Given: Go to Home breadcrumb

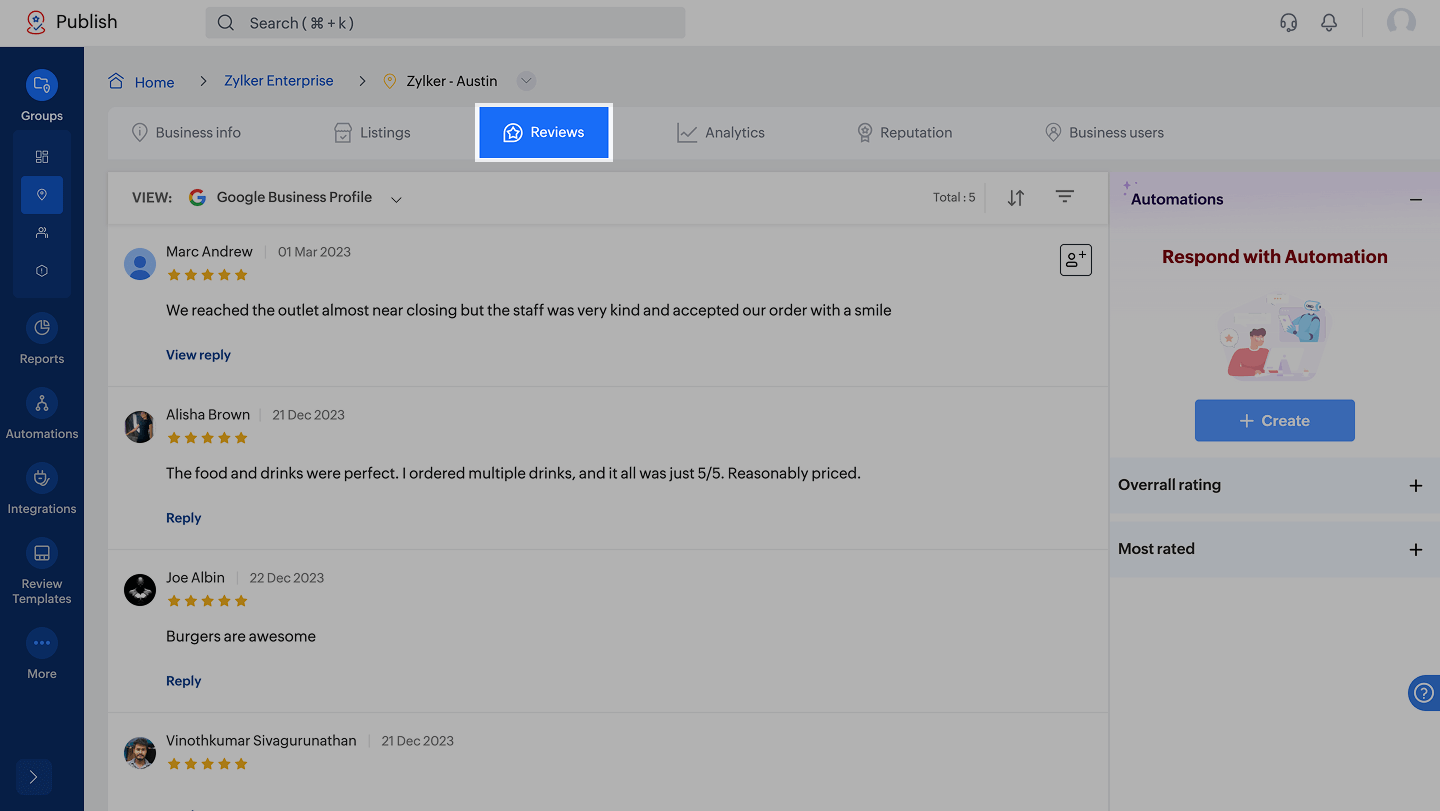Looking at the screenshot, I should click(142, 82).
